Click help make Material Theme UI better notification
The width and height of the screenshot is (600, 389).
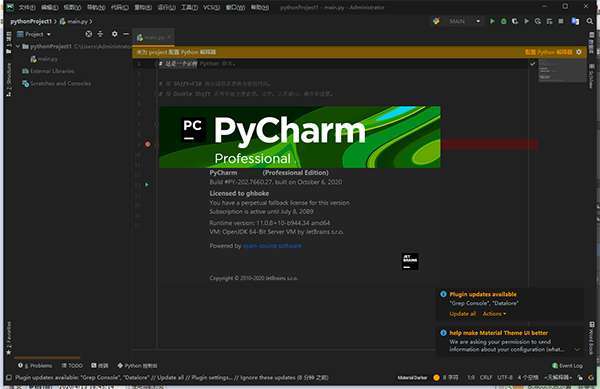[x=499, y=333]
